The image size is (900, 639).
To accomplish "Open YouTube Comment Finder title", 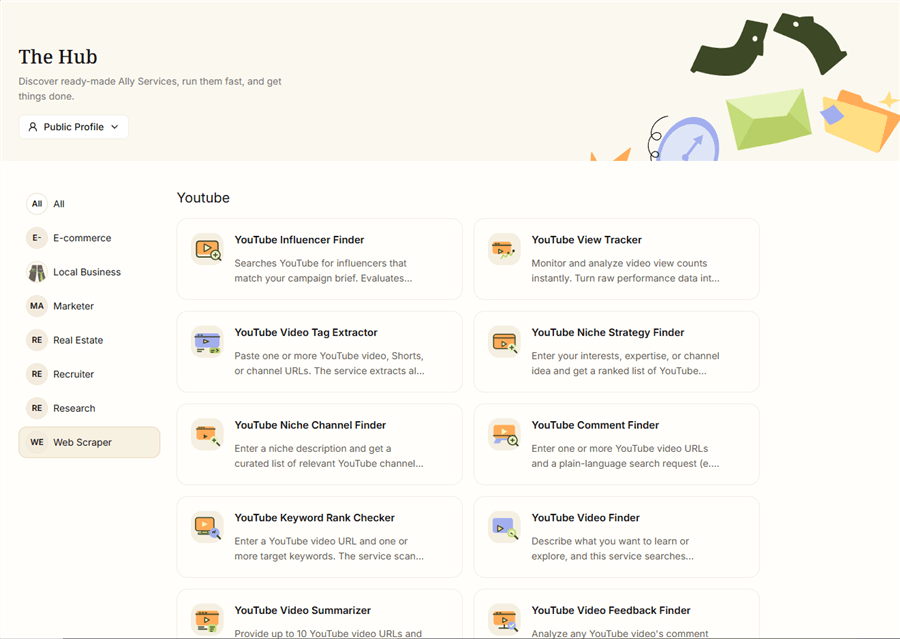I will tap(595, 425).
